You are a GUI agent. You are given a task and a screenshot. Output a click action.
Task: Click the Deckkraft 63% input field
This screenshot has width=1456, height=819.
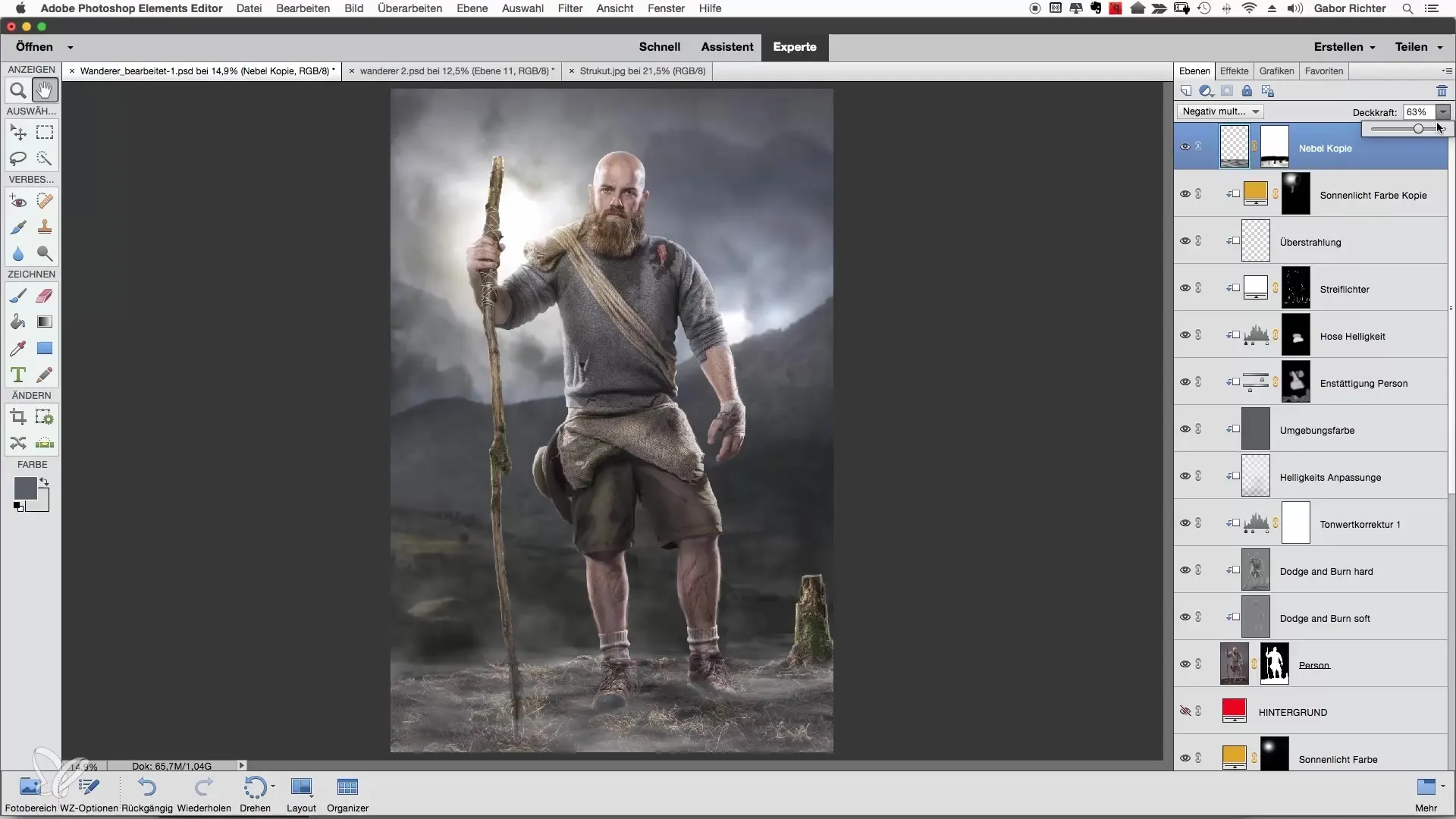click(1418, 111)
